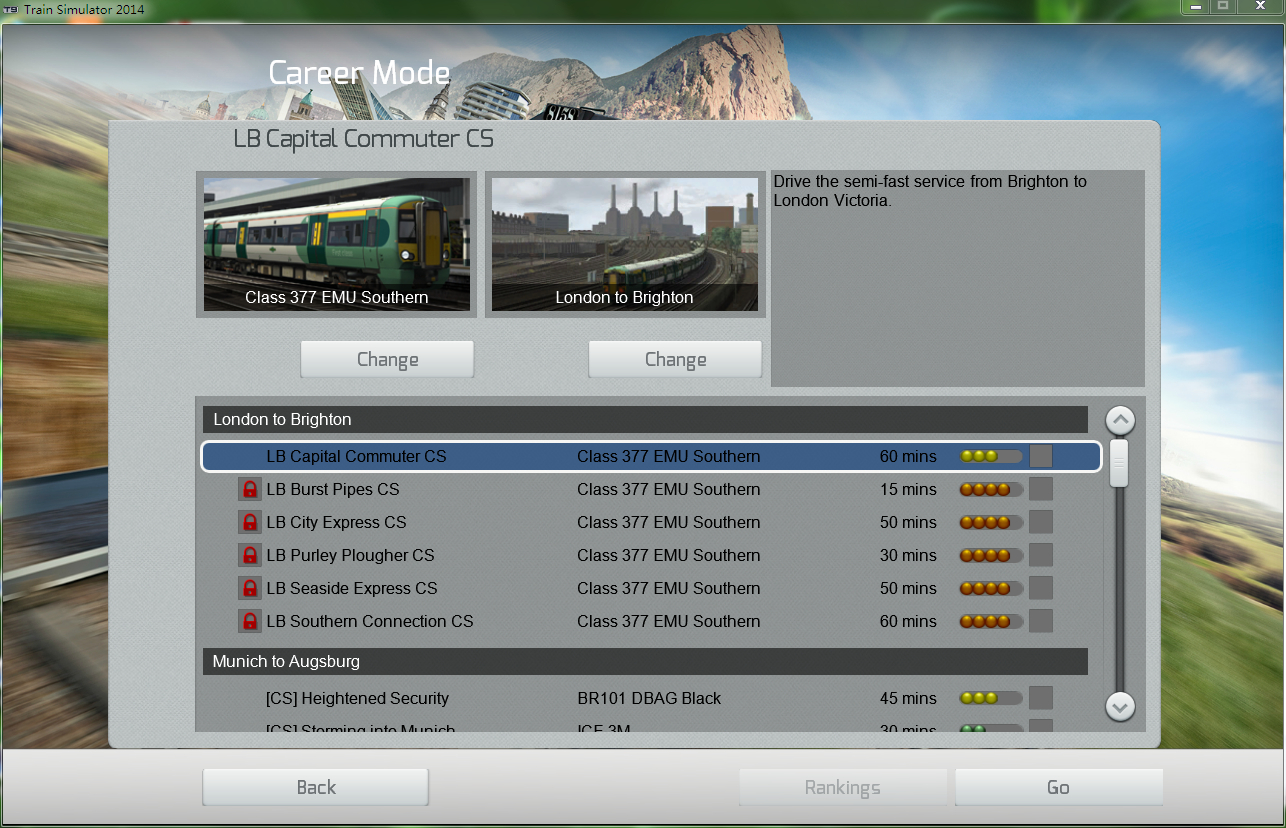
Task: Toggle completion box for LB City Express CS
Action: tap(1041, 522)
